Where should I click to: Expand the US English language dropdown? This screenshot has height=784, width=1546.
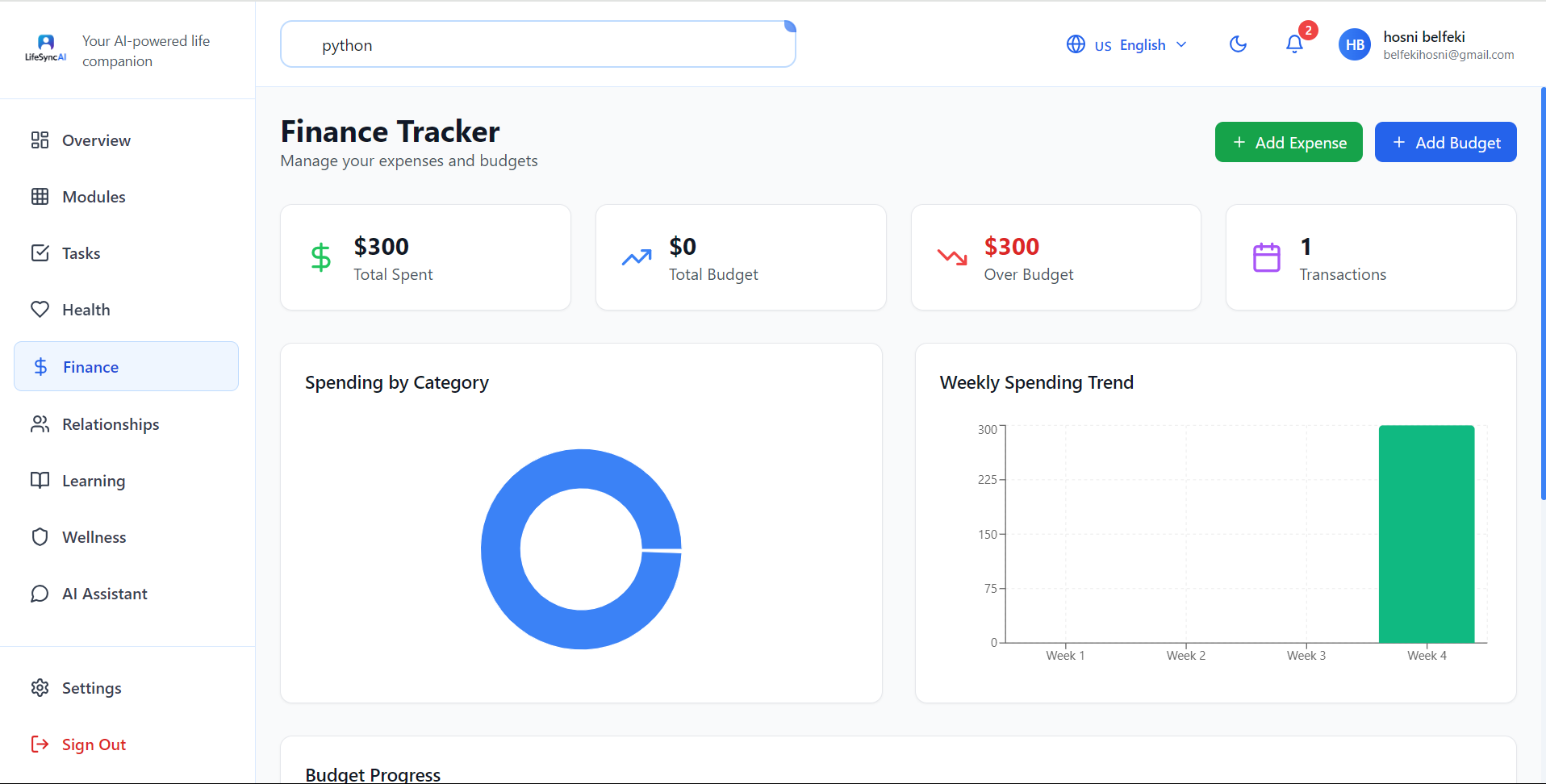(x=1127, y=45)
